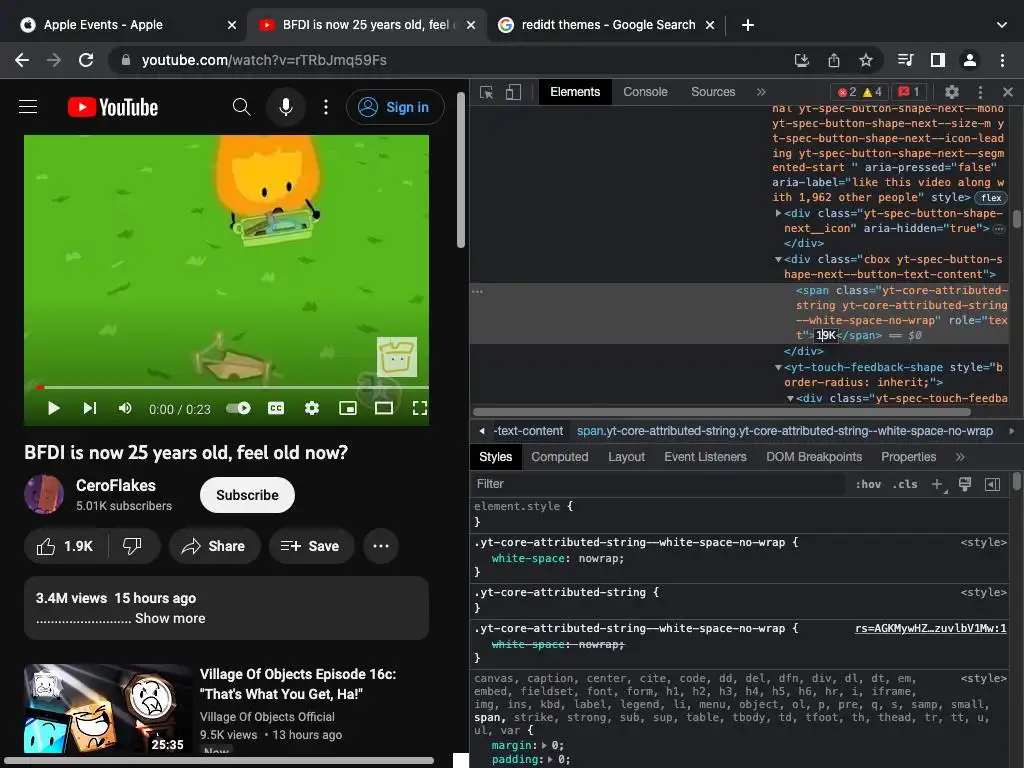Click the Styles Filter input field

coord(660,484)
